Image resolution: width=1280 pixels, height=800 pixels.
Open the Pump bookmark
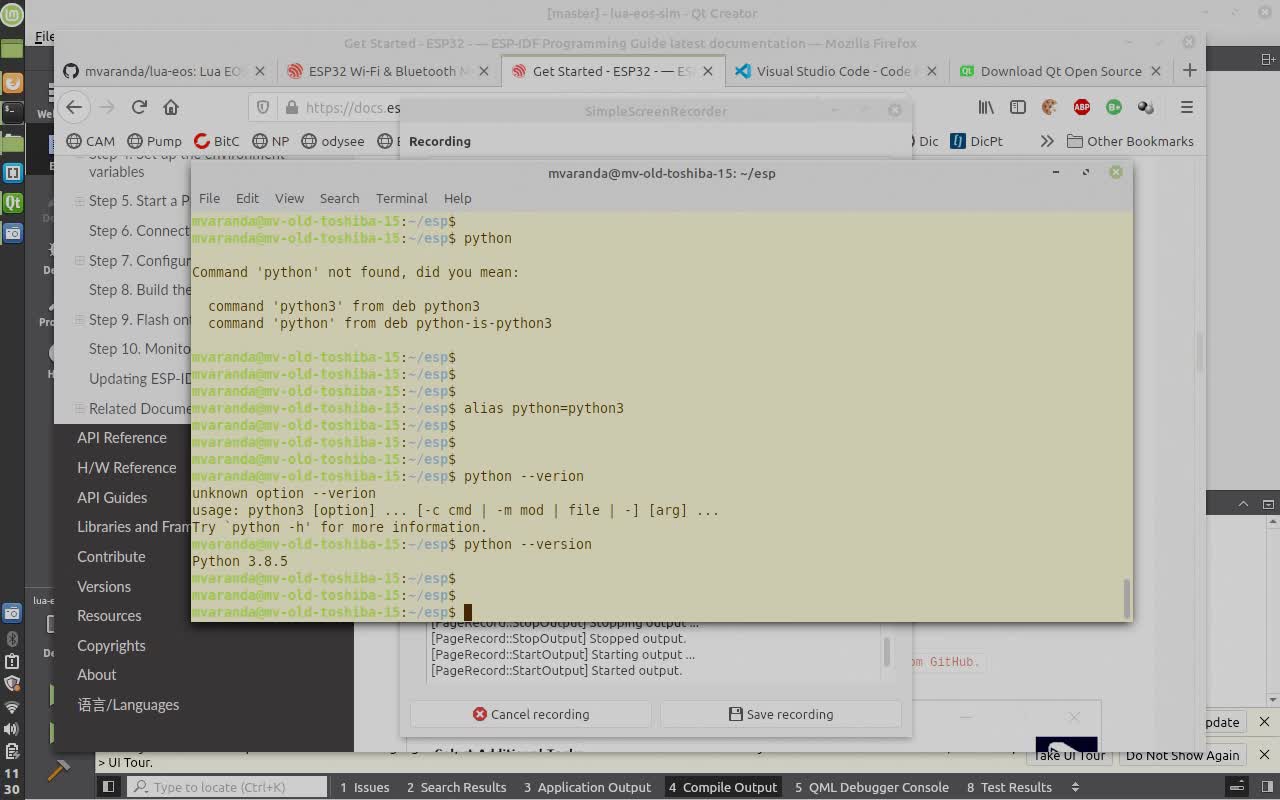tap(154, 141)
